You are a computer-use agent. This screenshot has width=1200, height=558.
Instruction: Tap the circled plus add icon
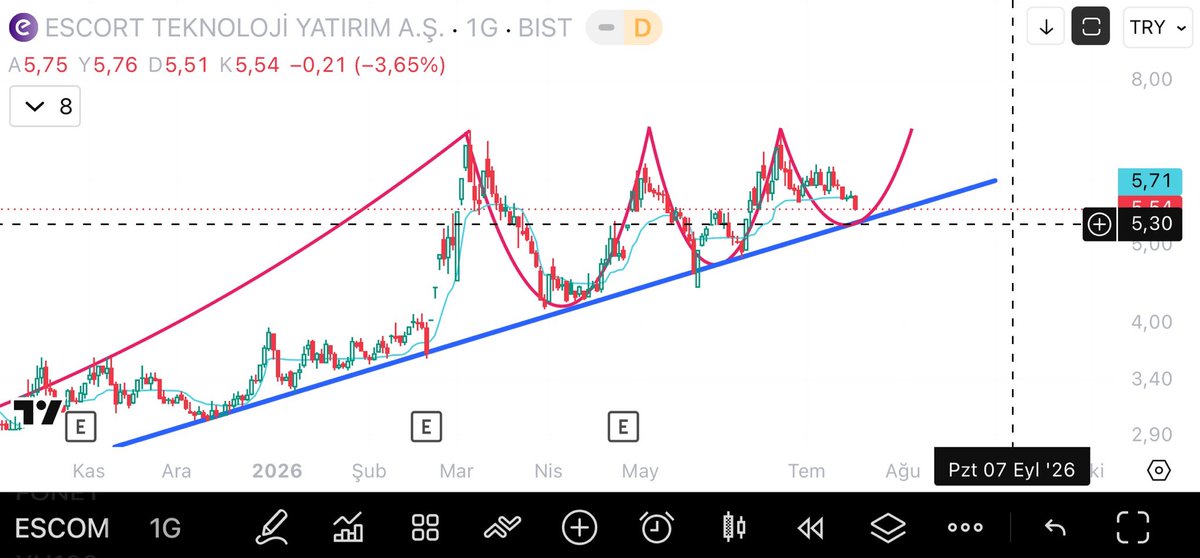click(579, 526)
